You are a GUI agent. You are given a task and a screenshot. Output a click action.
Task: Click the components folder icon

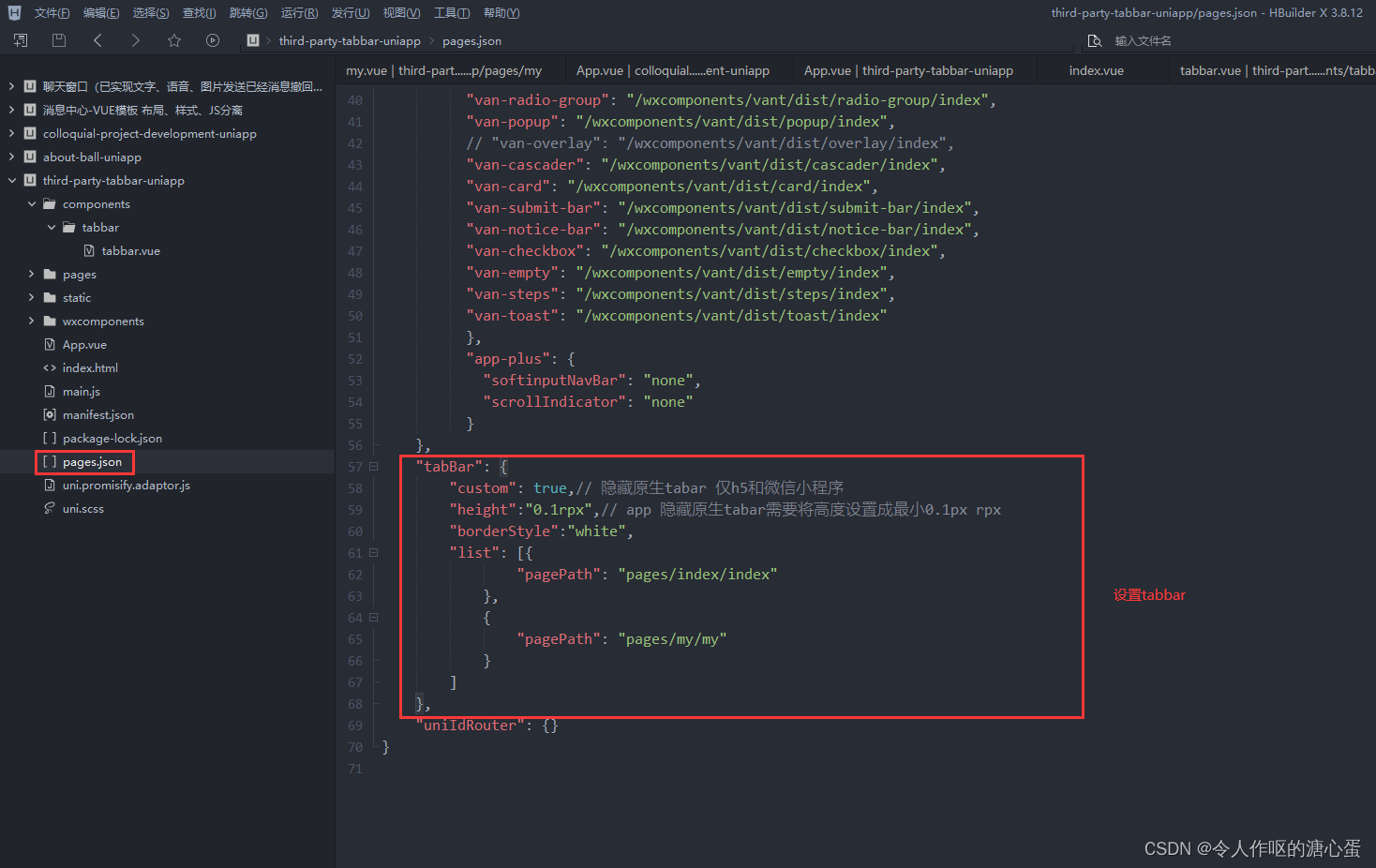coord(50,203)
